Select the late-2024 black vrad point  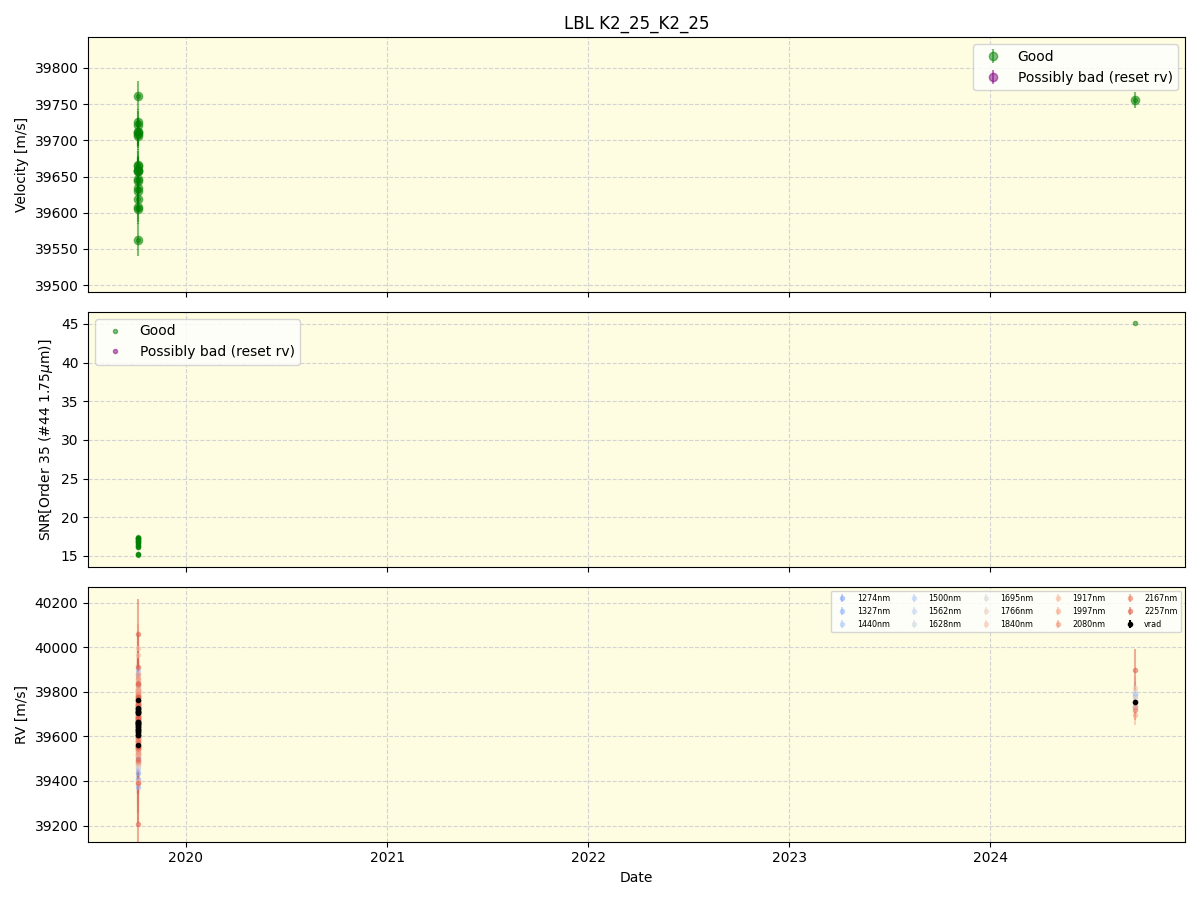tap(1135, 702)
